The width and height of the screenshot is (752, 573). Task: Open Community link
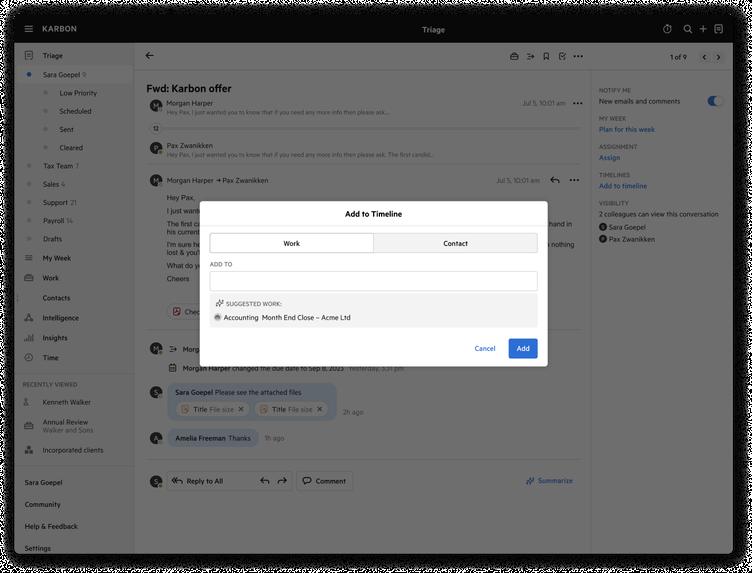pos(43,504)
